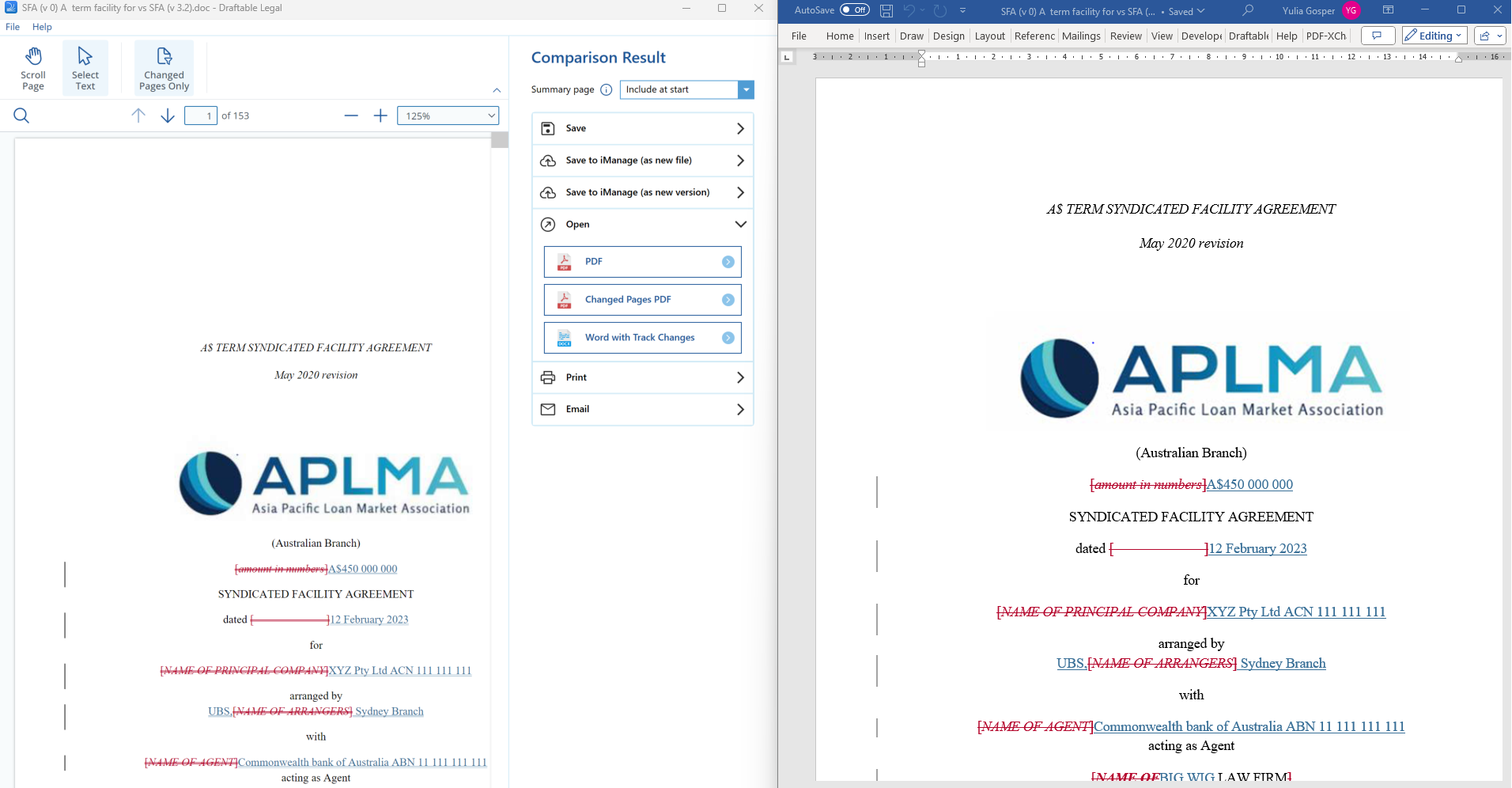This screenshot has width=1512, height=788.
Task: Open the Draftable Help menu
Action: click(x=42, y=27)
